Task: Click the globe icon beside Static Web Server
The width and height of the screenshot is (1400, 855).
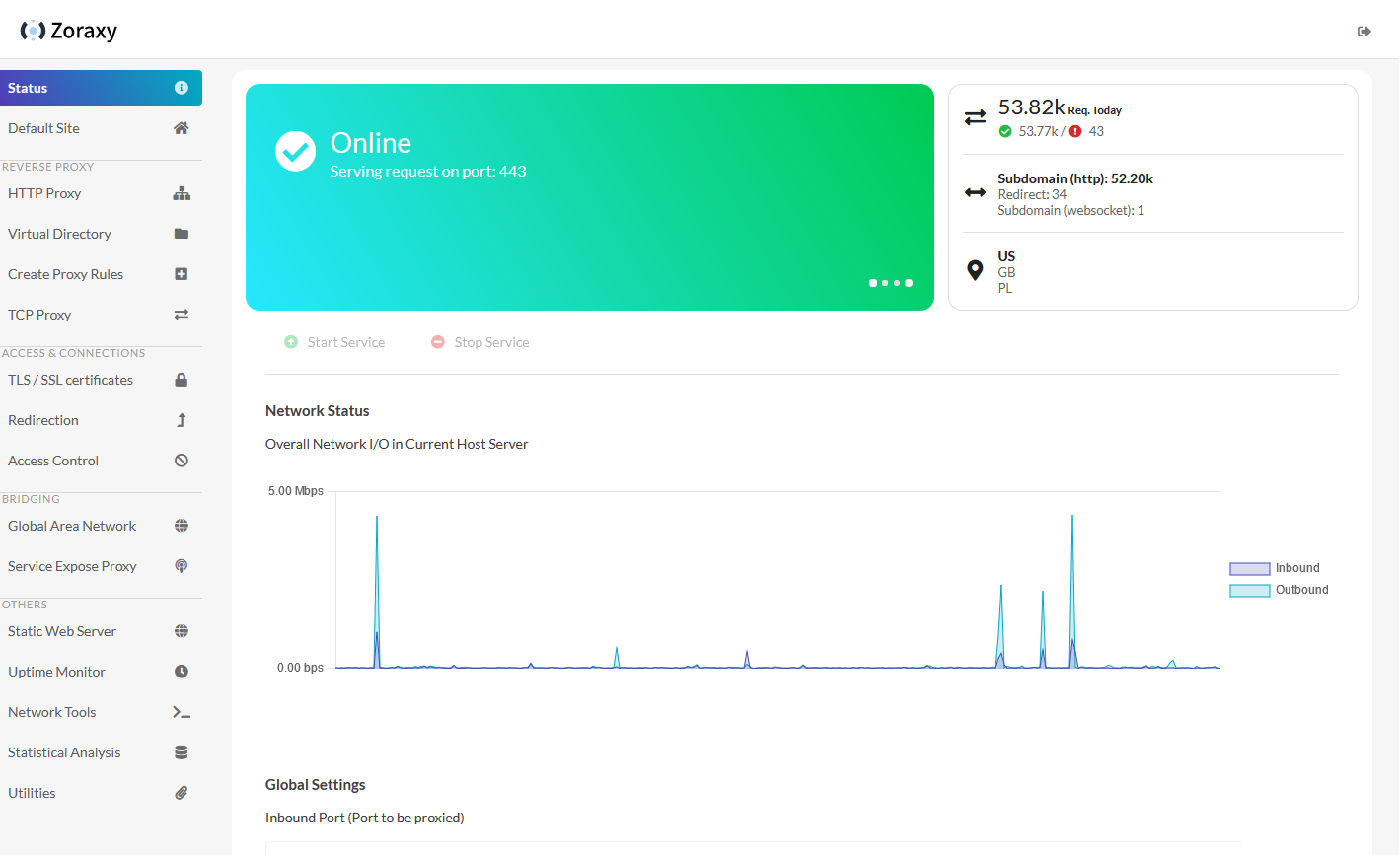Action: click(x=182, y=631)
